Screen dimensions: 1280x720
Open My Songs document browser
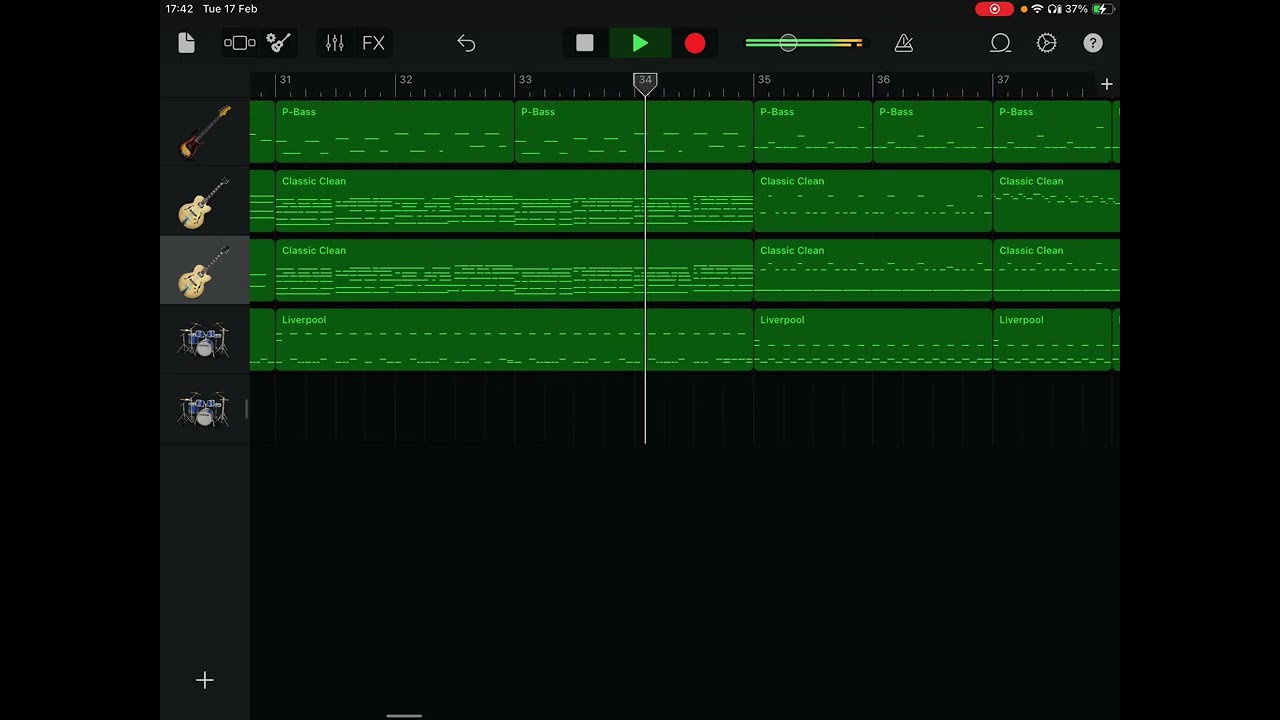coord(186,43)
